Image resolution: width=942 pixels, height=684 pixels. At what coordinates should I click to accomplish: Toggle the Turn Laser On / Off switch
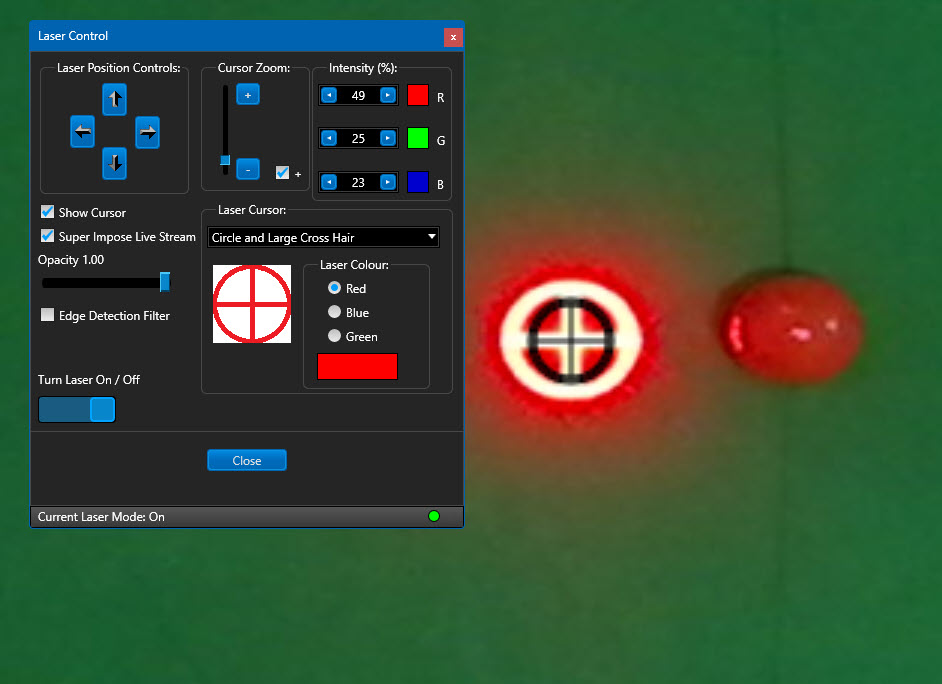click(77, 410)
